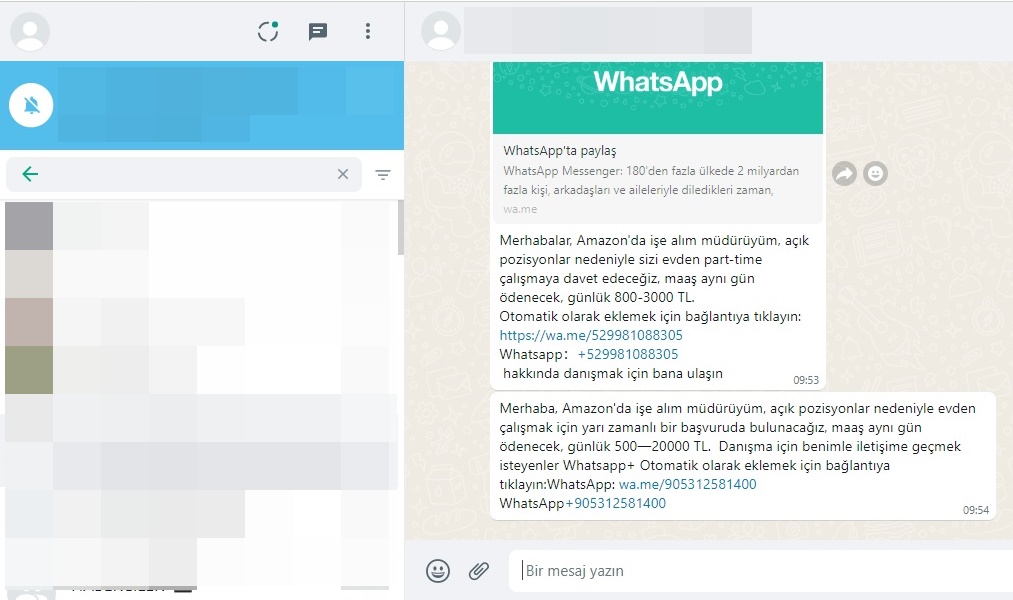Toggle the unread chats filter icon
This screenshot has width=1013, height=600.
click(383, 174)
